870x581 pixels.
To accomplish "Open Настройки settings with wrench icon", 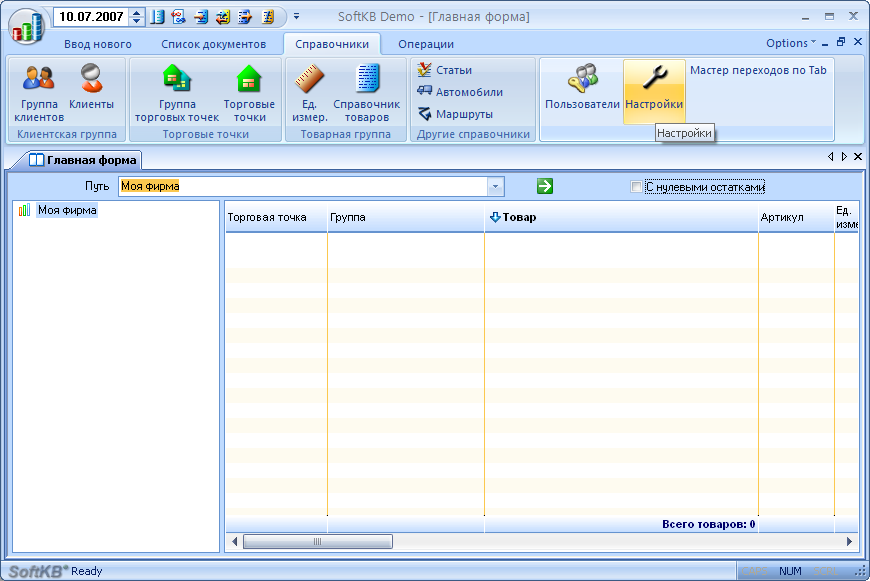I will coord(654,93).
